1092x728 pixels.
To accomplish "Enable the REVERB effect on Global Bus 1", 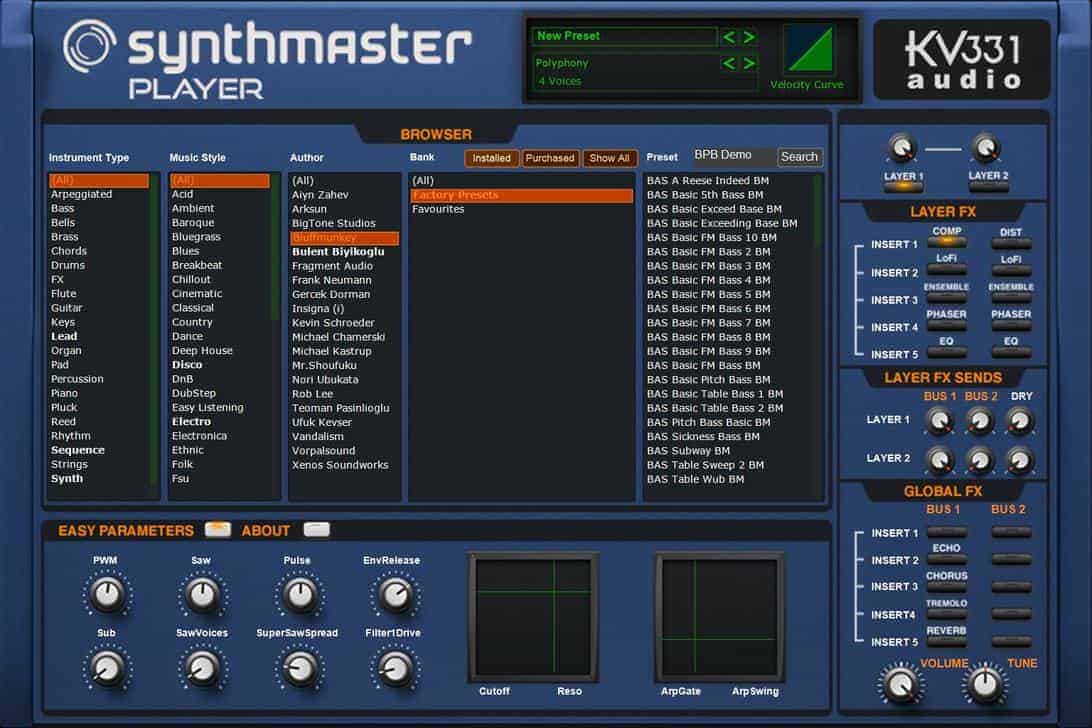I will (x=946, y=642).
